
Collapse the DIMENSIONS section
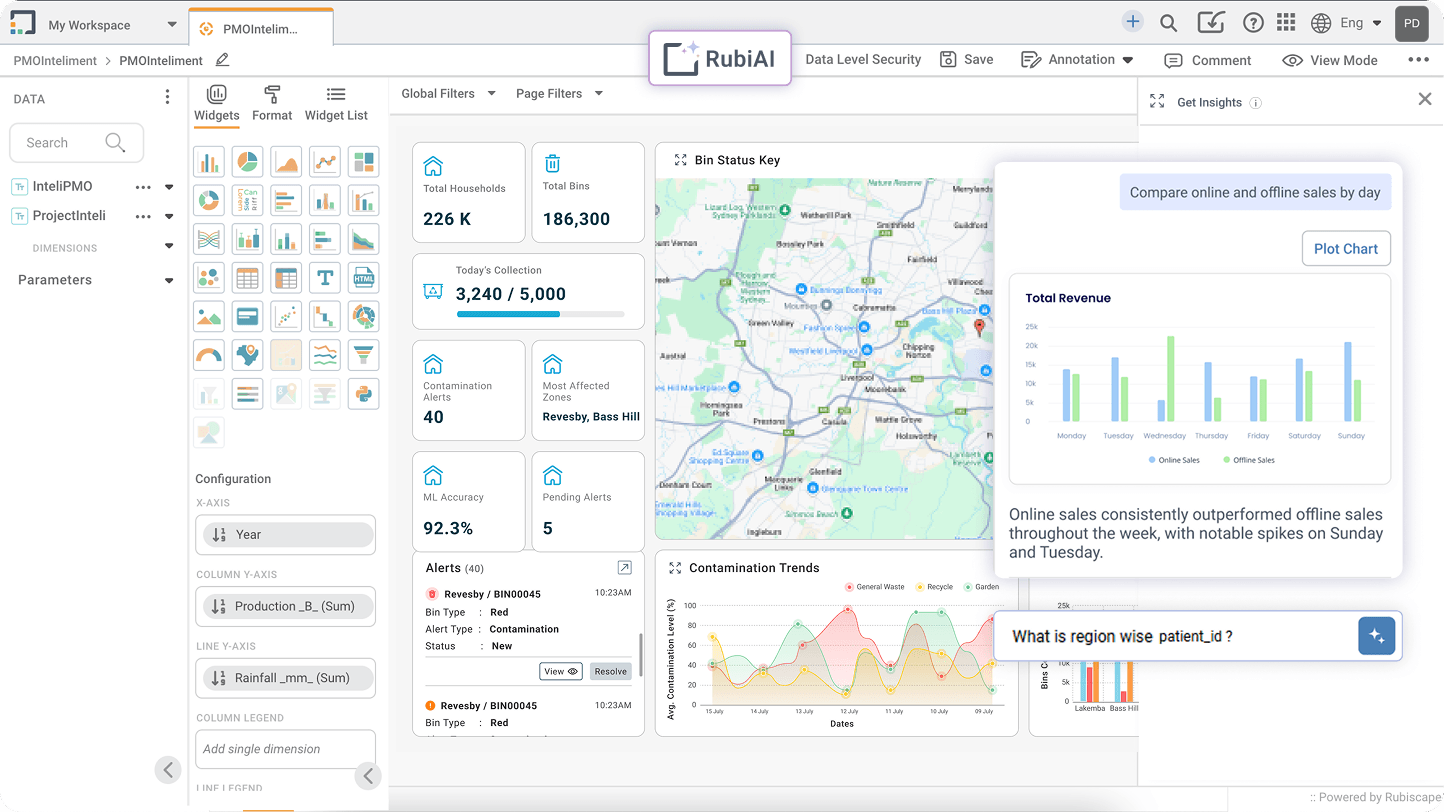[169, 247]
